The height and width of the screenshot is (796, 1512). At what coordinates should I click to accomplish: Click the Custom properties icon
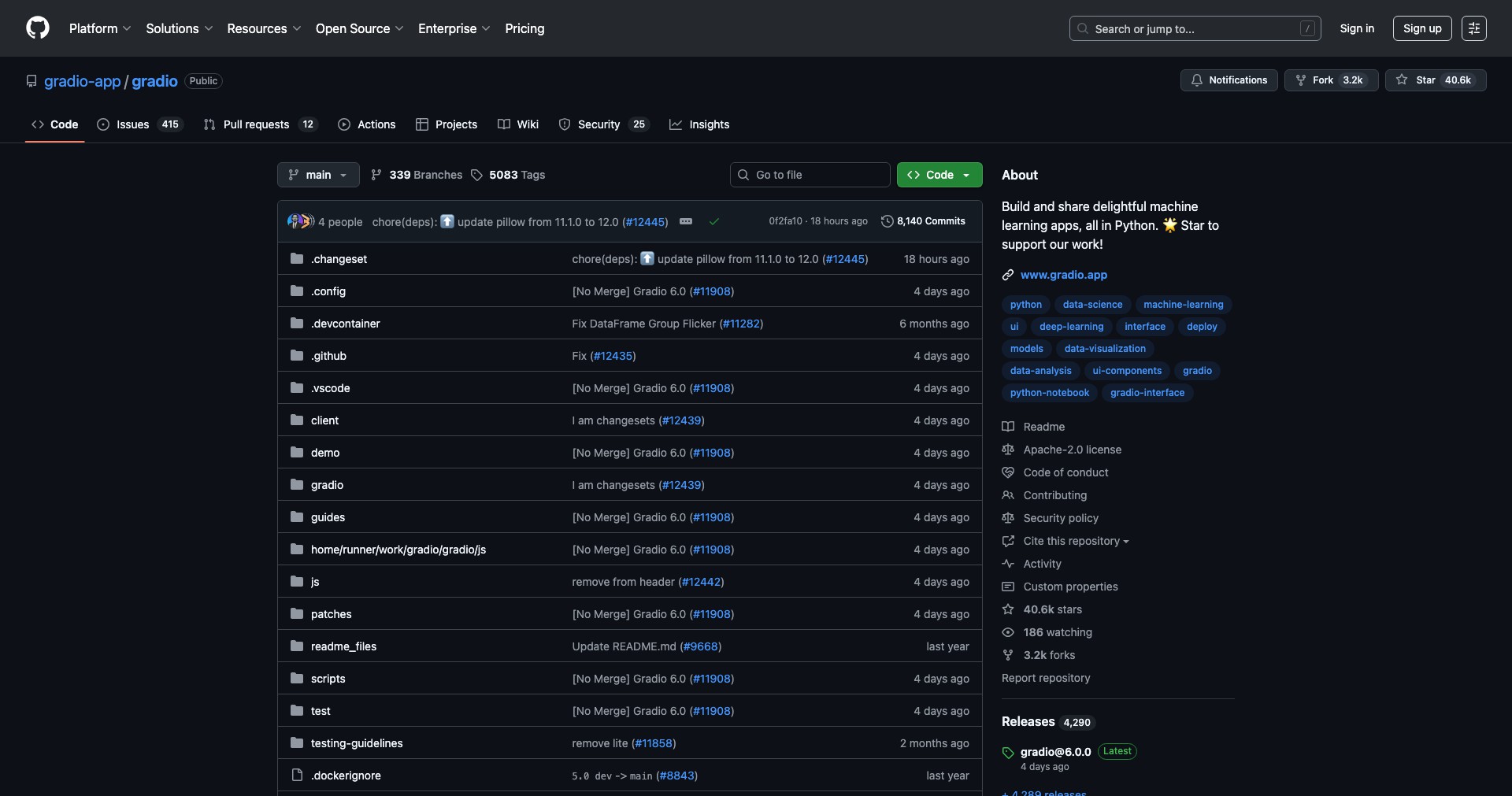(x=1008, y=587)
